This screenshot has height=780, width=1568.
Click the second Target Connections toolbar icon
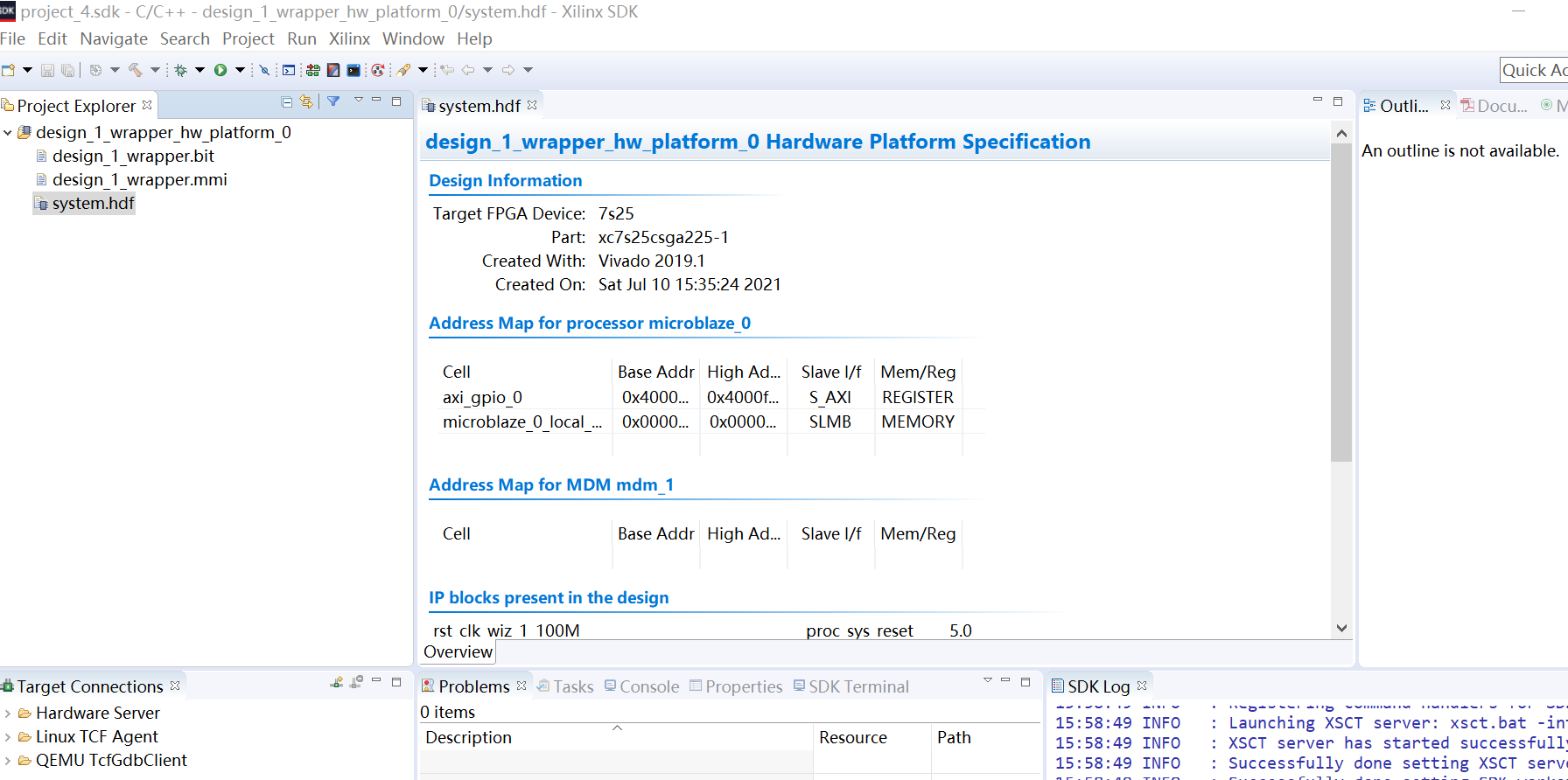(x=356, y=682)
